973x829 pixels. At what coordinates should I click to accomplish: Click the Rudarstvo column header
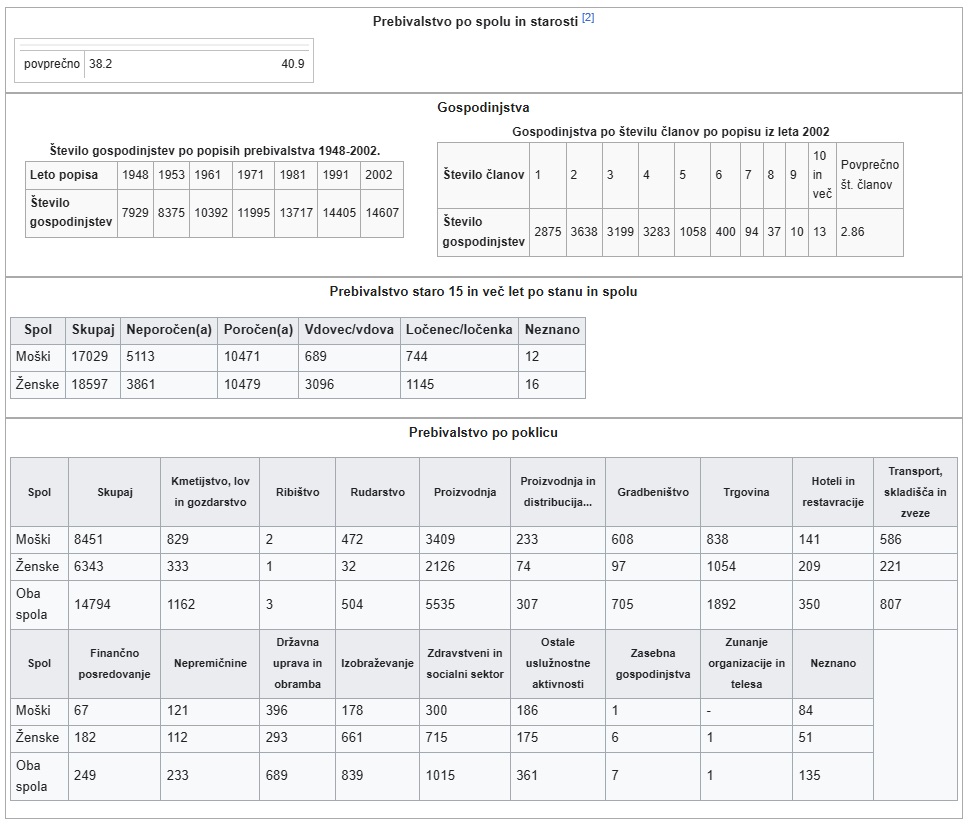coord(377,492)
